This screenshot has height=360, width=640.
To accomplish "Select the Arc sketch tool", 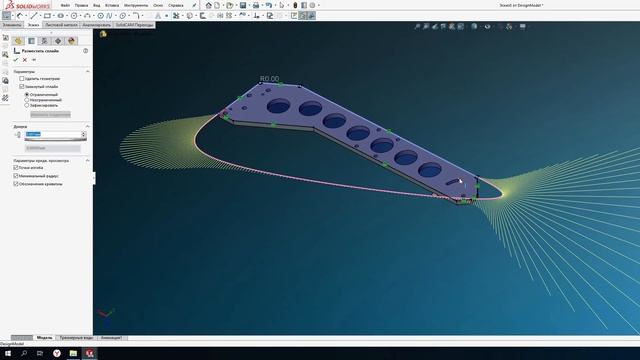I will [x=87, y=16].
